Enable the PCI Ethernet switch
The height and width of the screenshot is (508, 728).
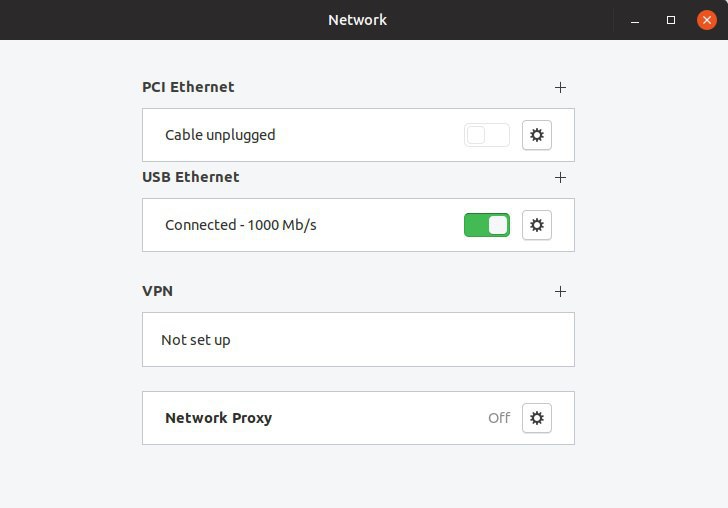tap(487, 135)
